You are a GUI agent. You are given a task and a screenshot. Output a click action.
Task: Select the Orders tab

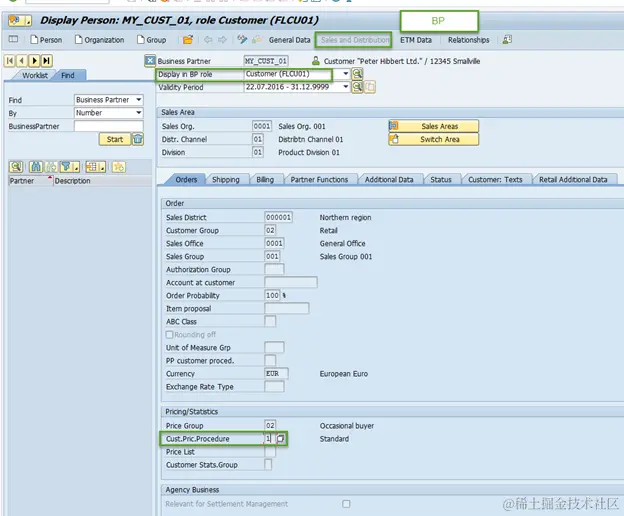186,179
